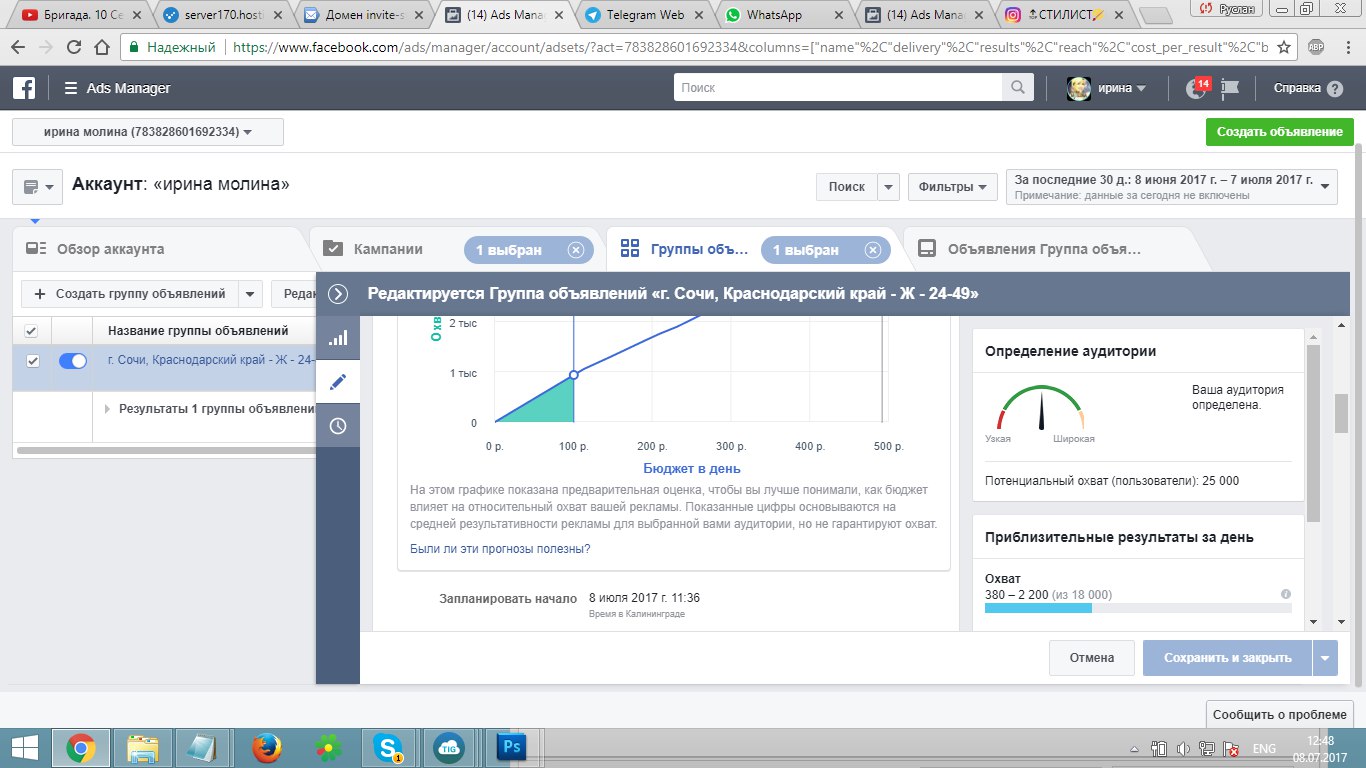Uncheck the г. Сочи ad set checkbox
This screenshot has width=1366, height=768.
pyautogui.click(x=32, y=361)
